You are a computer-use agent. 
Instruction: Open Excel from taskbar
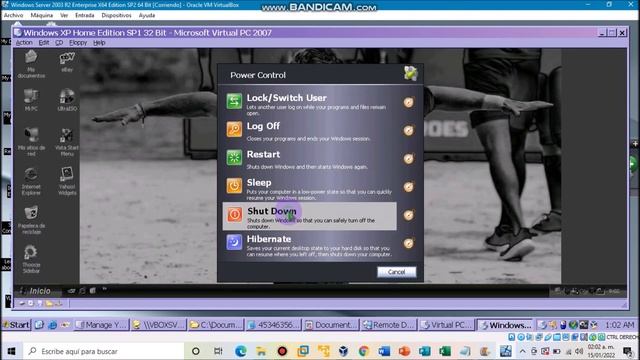coord(445,351)
